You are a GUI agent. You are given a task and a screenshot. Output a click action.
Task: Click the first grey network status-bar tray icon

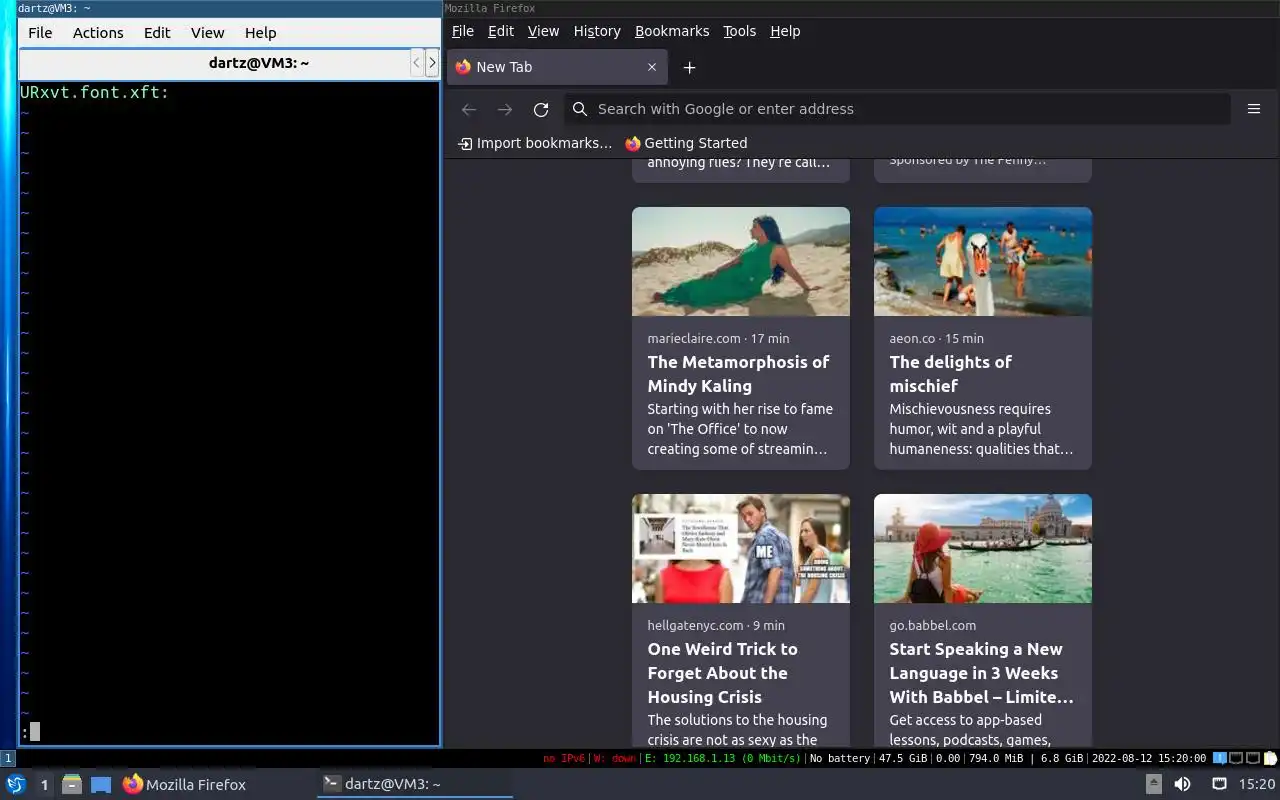point(1236,758)
